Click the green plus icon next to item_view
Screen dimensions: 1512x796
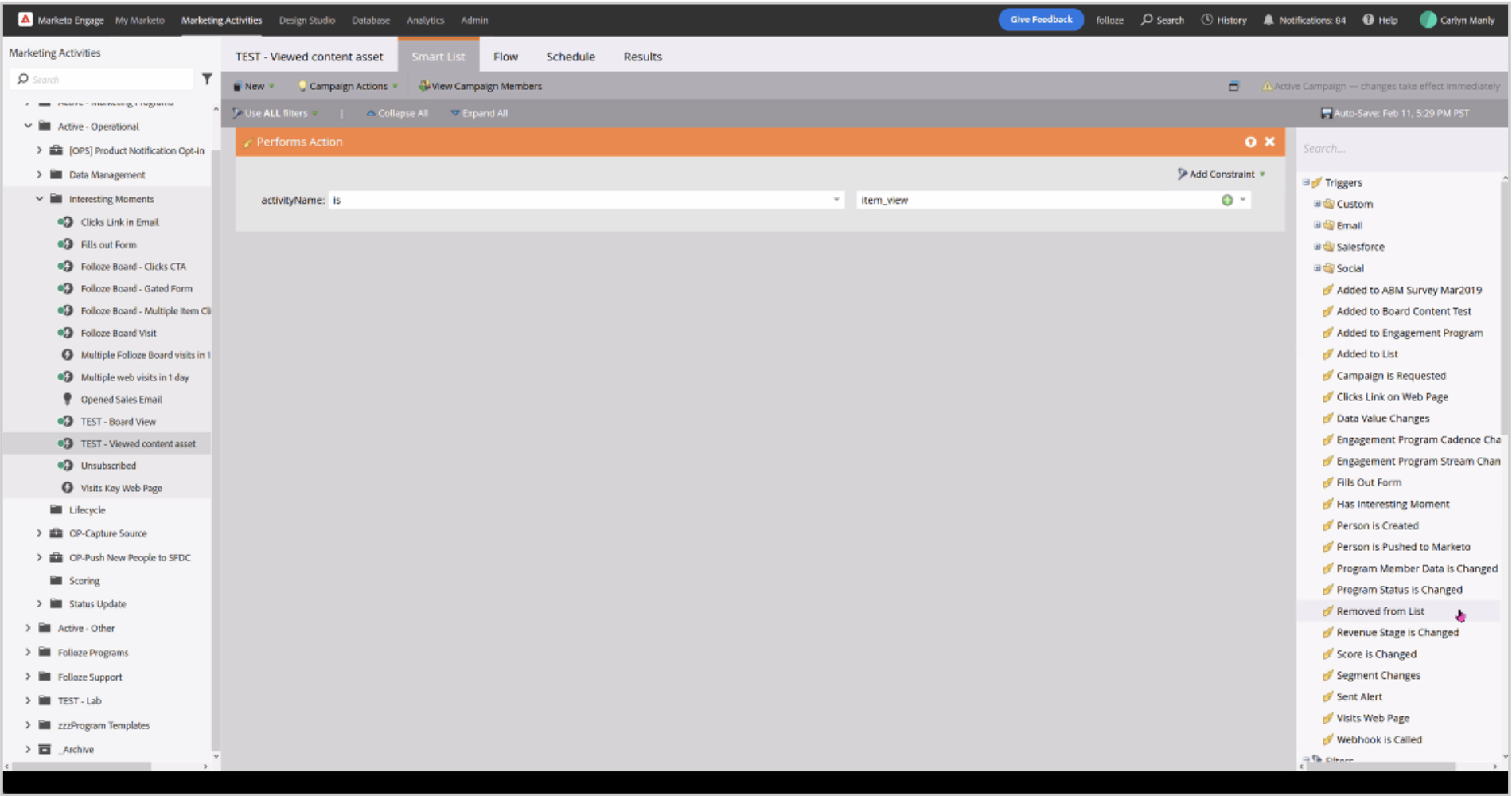[x=1226, y=201]
